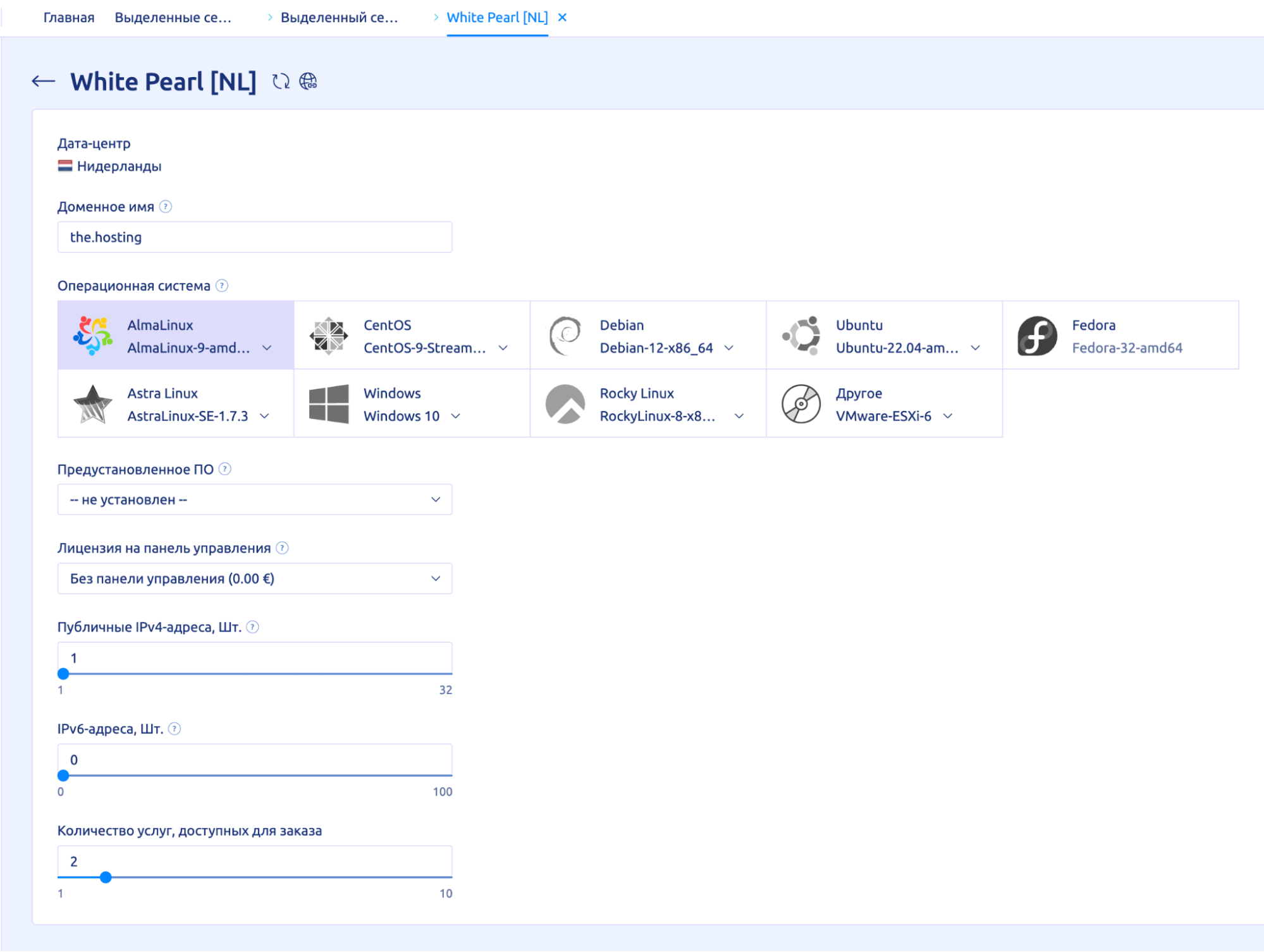The width and height of the screenshot is (1264, 952).
Task: Click the Netherlands flag icon
Action: tap(65, 166)
